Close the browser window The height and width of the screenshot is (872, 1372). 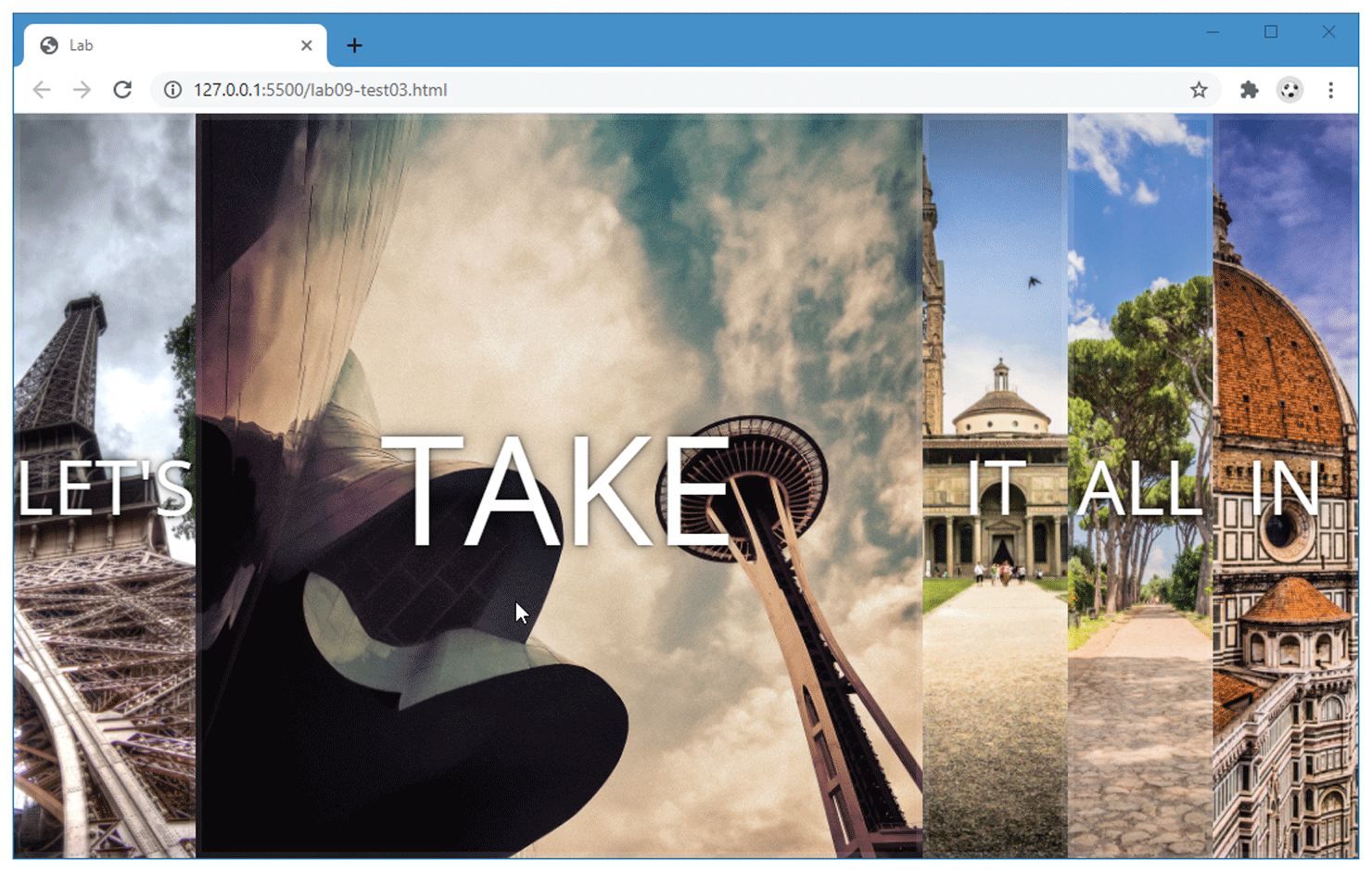[1328, 32]
